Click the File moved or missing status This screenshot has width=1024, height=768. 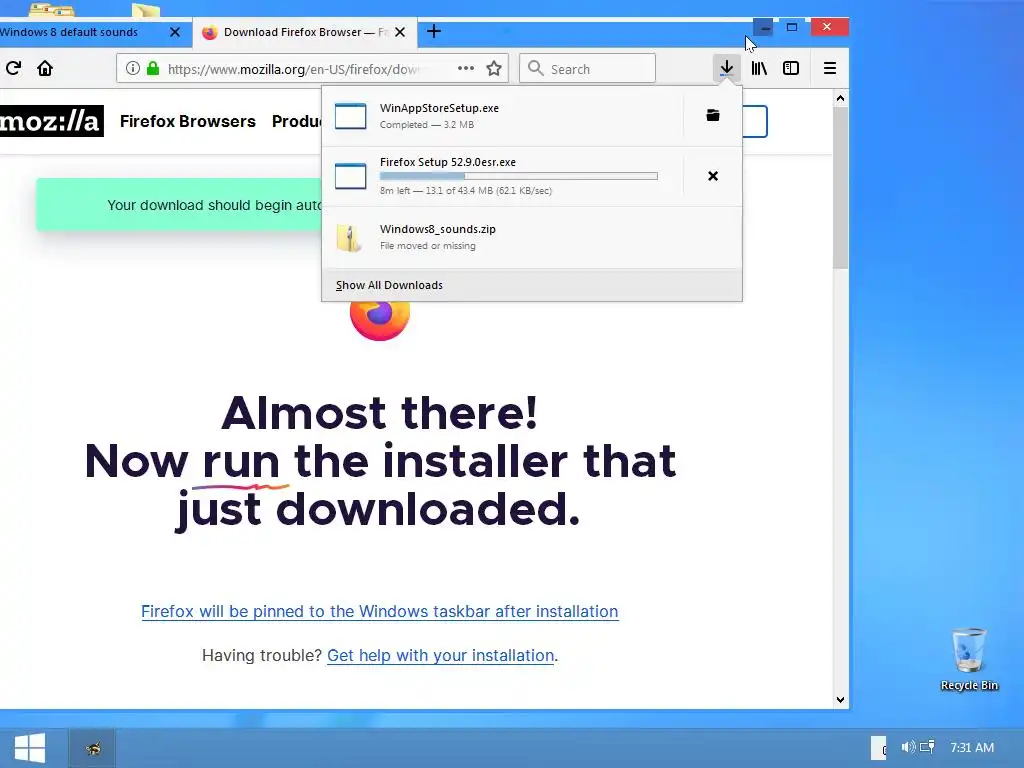point(428,246)
